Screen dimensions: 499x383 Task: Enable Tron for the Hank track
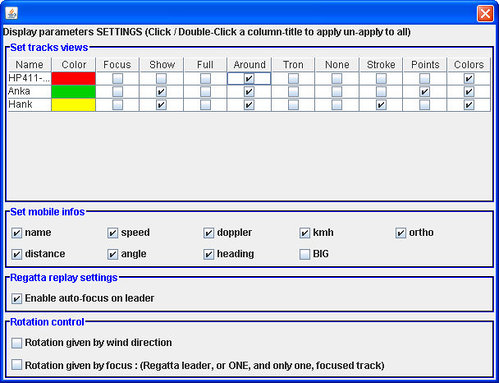(293, 105)
